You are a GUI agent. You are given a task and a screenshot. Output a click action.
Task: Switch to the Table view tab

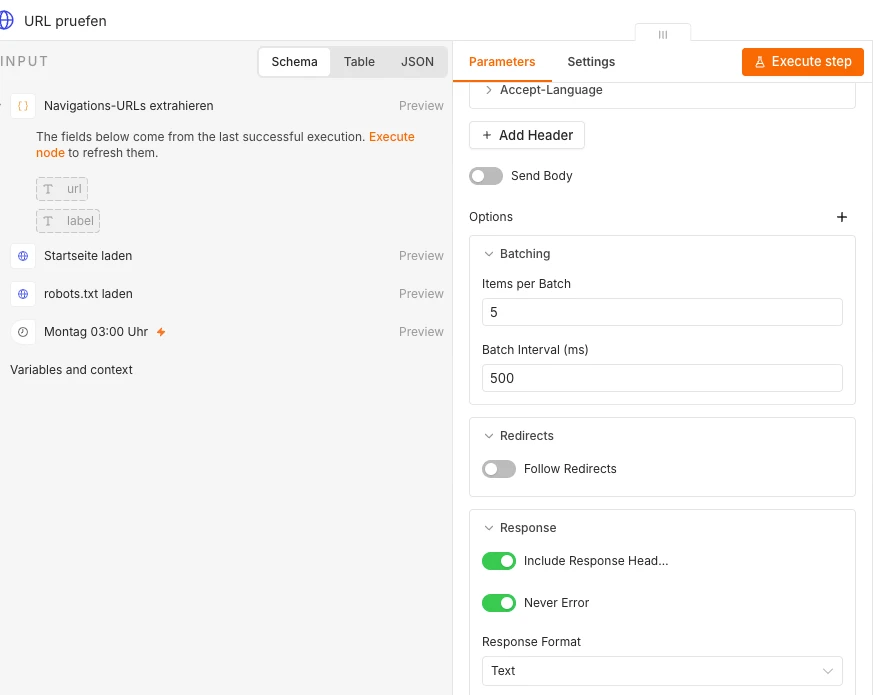click(x=359, y=62)
